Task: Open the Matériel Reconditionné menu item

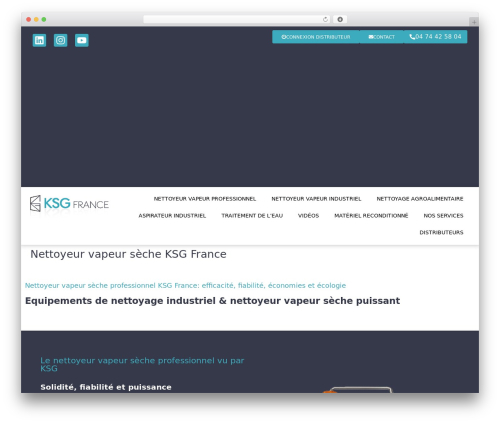Action: pyautogui.click(x=371, y=216)
